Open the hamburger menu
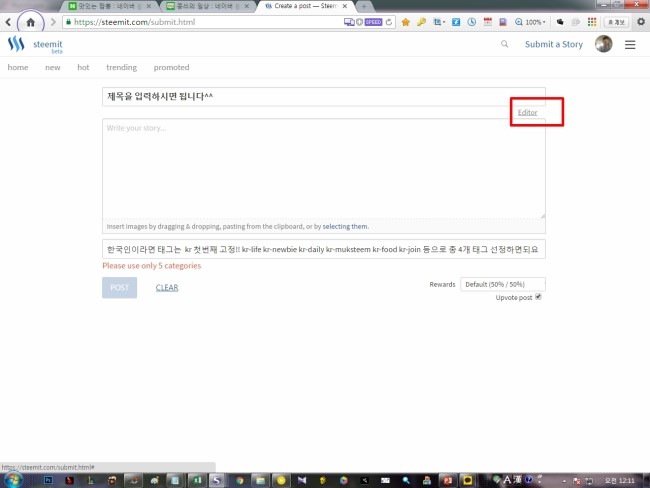The image size is (650, 488). point(630,44)
